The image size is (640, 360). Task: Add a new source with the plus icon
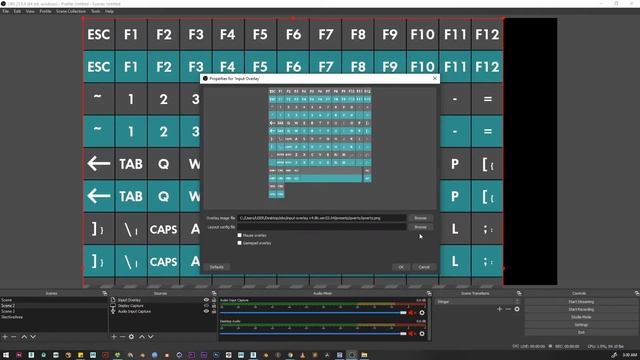click(114, 337)
